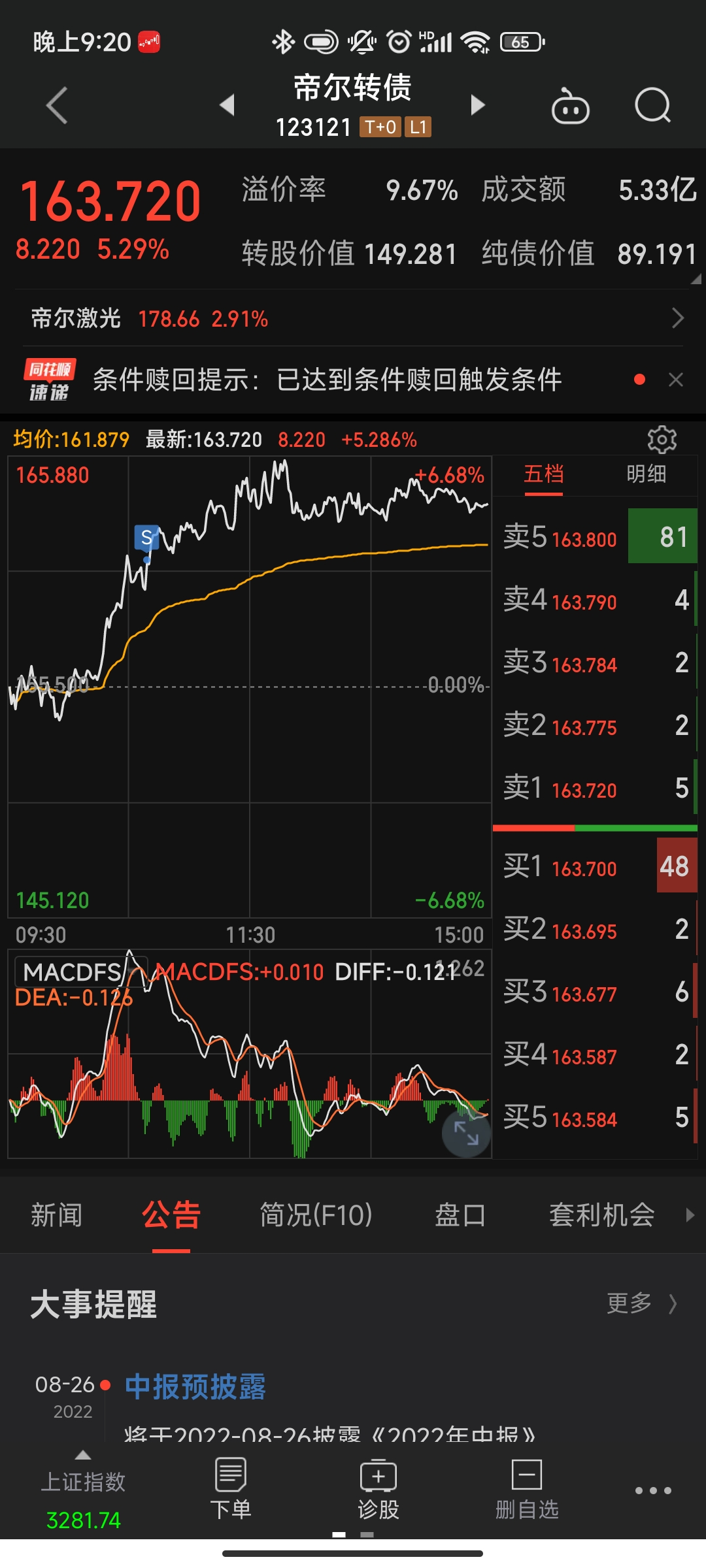The width and height of the screenshot is (706, 1568).
Task: Tap the 同花顺速递 logo
Action: click(50, 380)
